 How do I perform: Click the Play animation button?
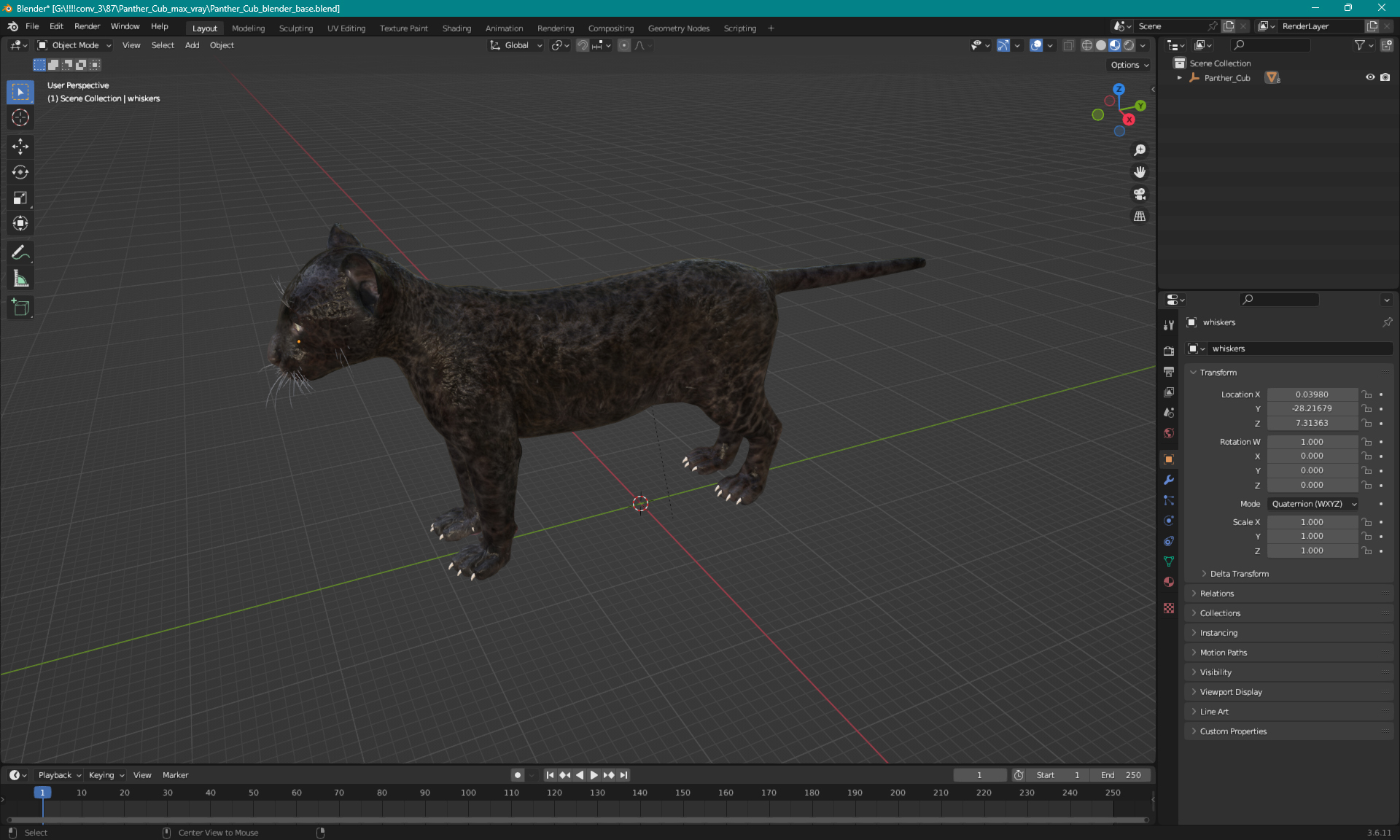click(x=594, y=775)
